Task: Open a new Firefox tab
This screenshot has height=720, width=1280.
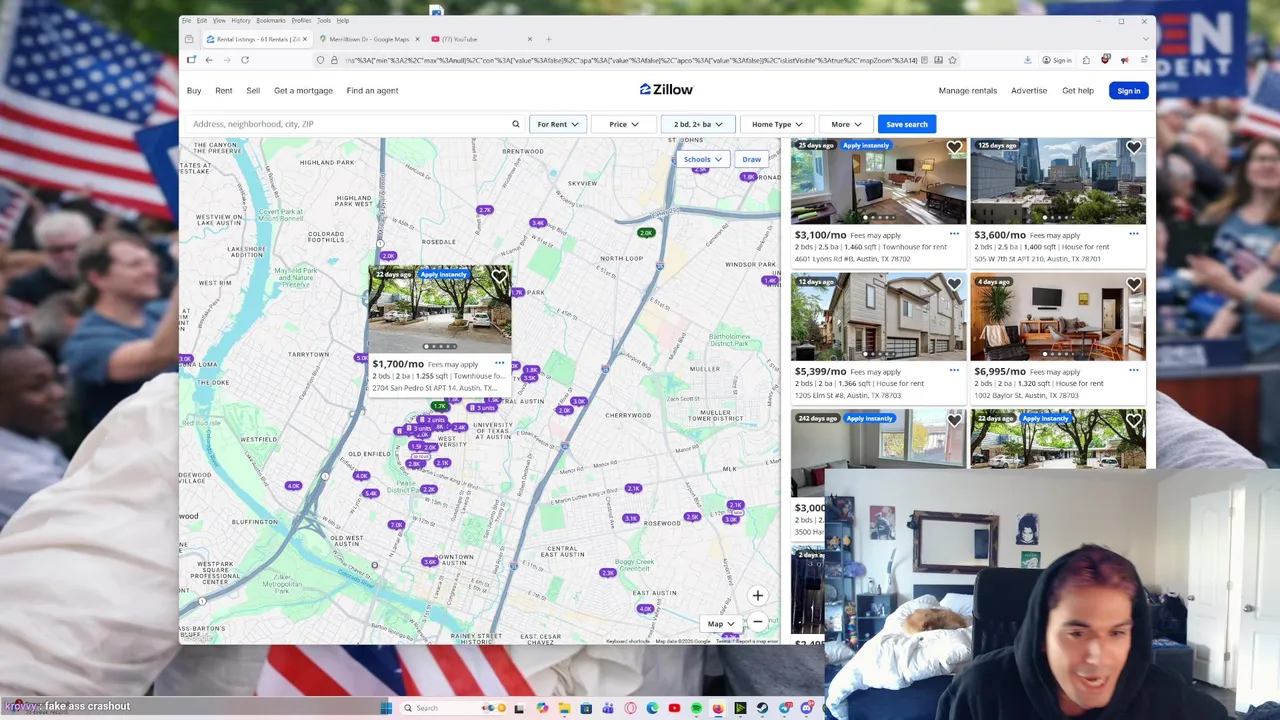Action: click(548, 39)
